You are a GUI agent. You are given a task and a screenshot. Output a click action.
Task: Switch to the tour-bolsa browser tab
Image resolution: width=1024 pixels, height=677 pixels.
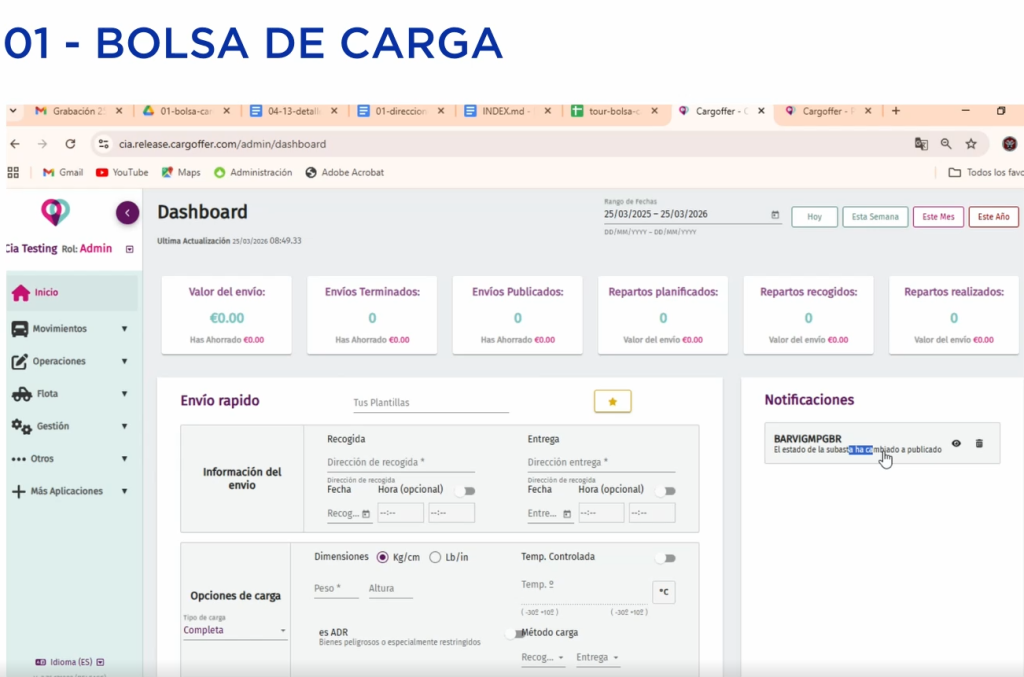tap(613, 111)
